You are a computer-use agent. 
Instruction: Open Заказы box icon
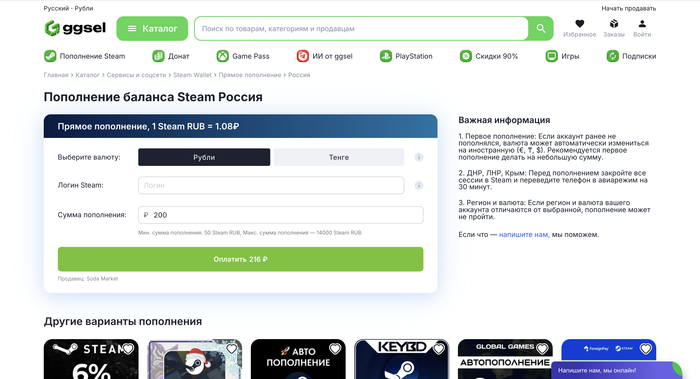click(614, 24)
